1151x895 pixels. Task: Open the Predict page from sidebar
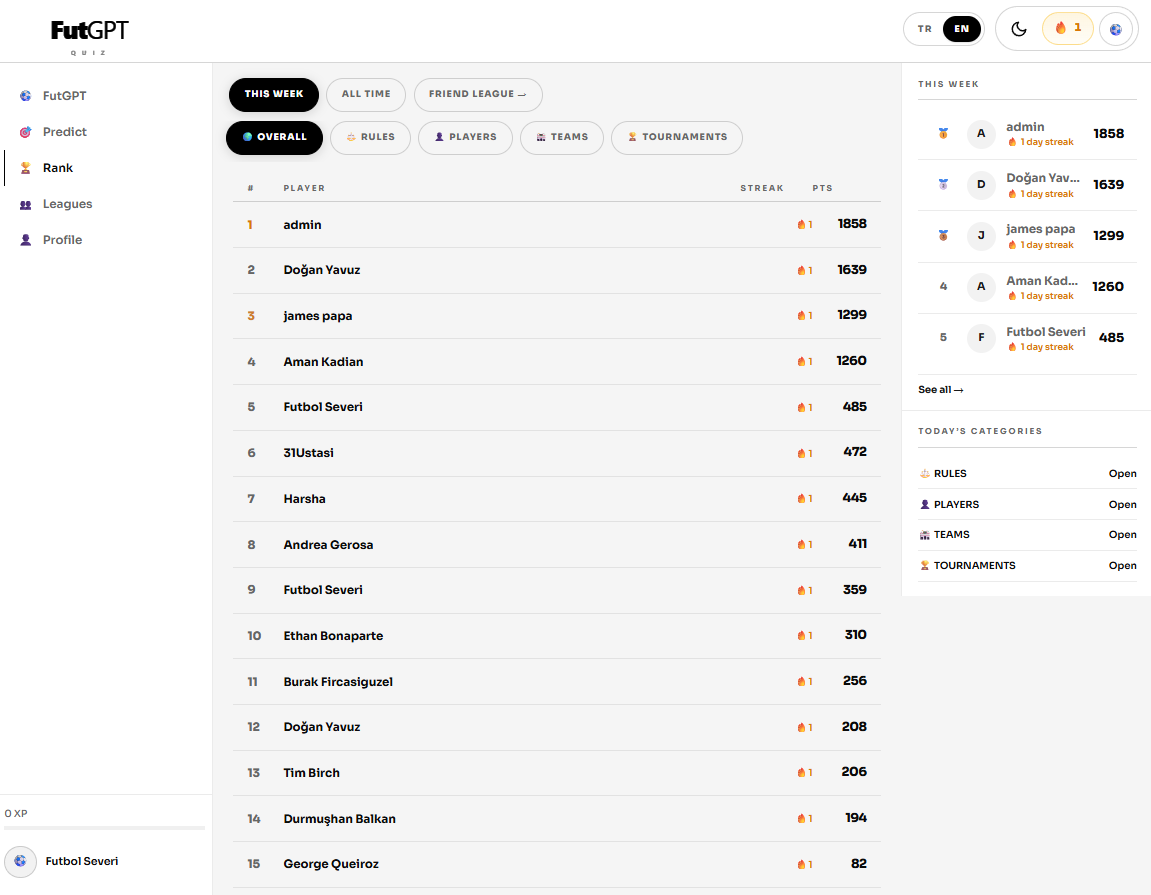coord(65,131)
